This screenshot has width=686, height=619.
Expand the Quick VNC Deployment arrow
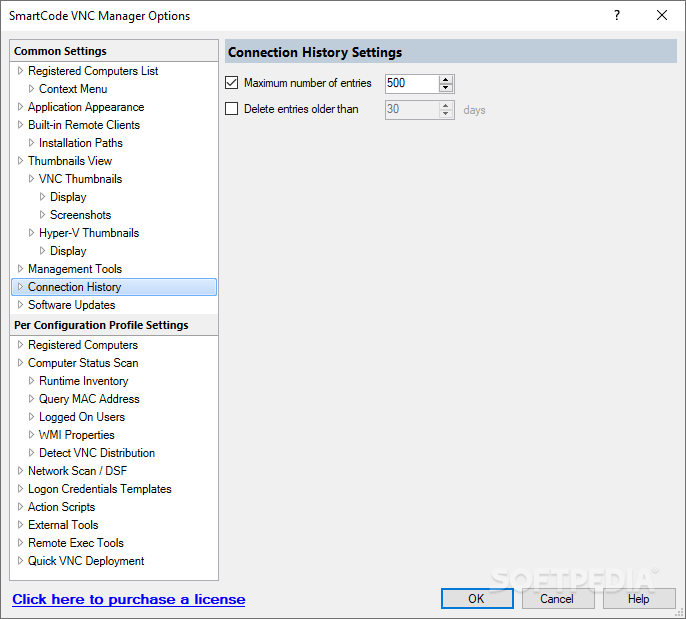click(x=20, y=560)
